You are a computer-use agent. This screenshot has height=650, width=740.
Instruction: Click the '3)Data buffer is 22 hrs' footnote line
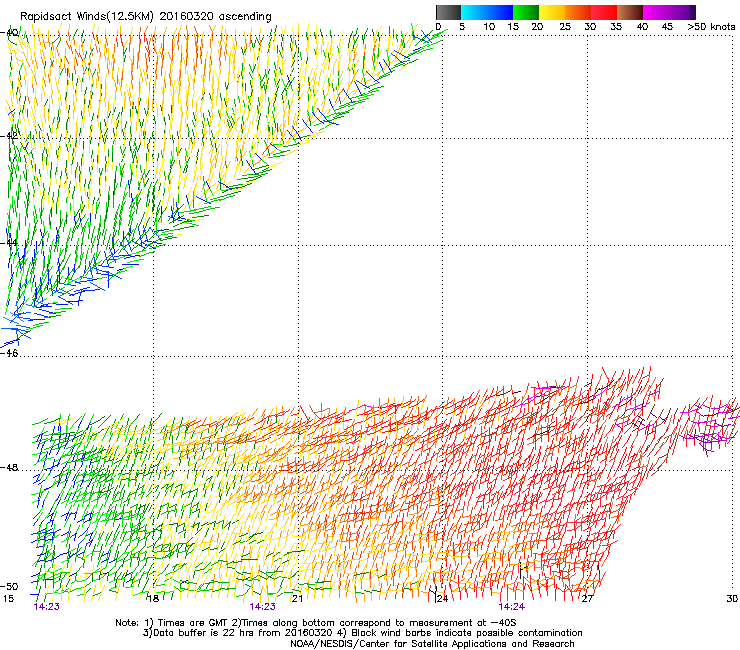coord(362,633)
